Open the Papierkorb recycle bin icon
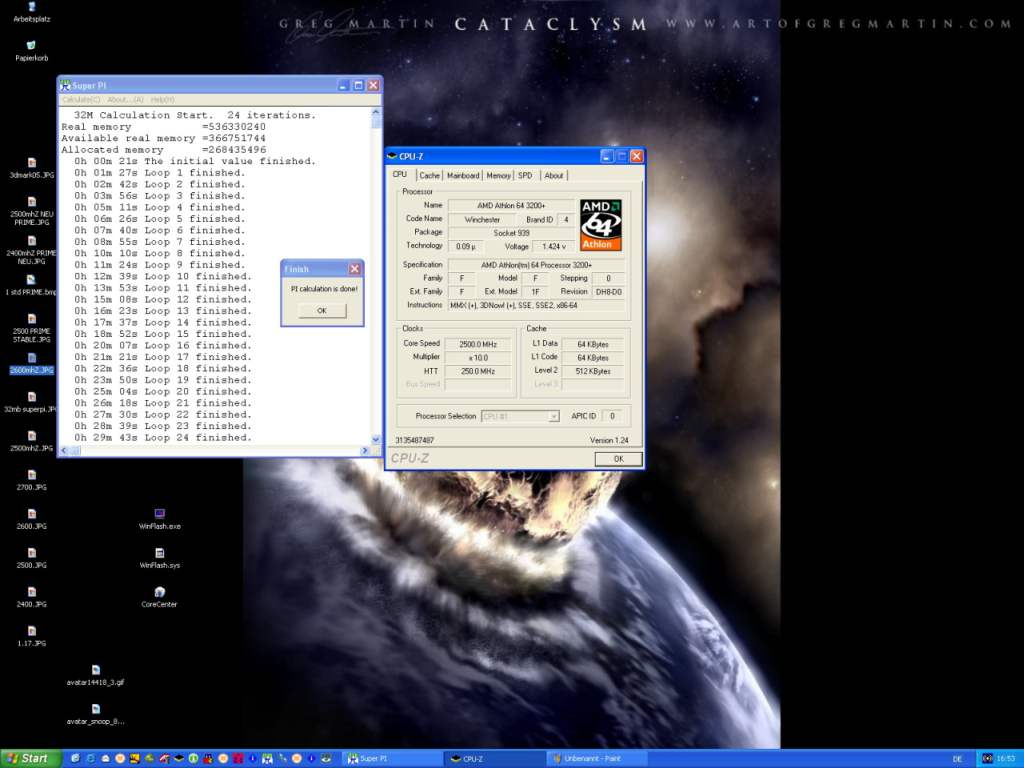The image size is (1024, 768). click(x=31, y=50)
